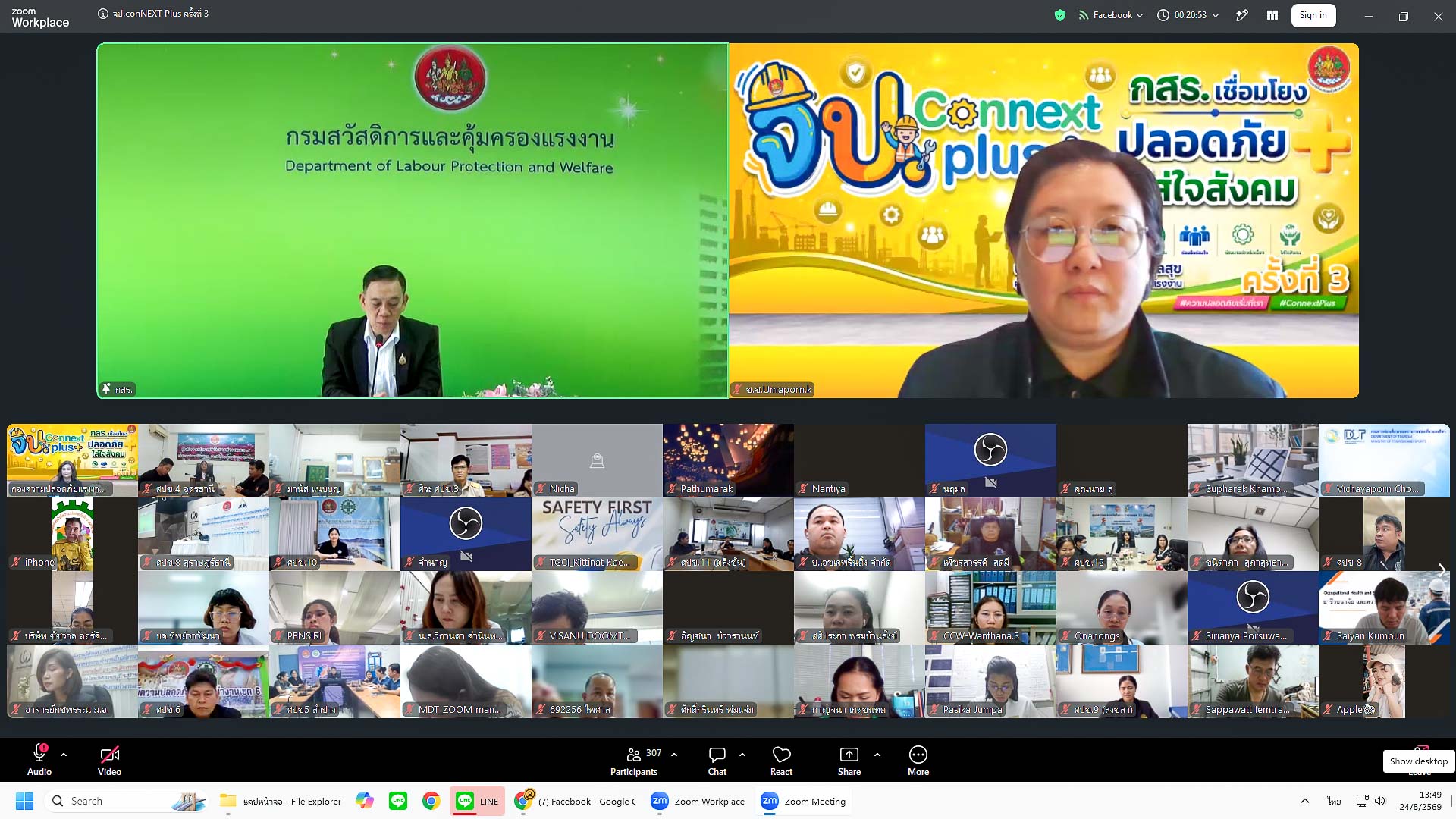Select the MDT_ZOOM man... video tile
The width and height of the screenshot is (1456, 819).
tap(466, 681)
